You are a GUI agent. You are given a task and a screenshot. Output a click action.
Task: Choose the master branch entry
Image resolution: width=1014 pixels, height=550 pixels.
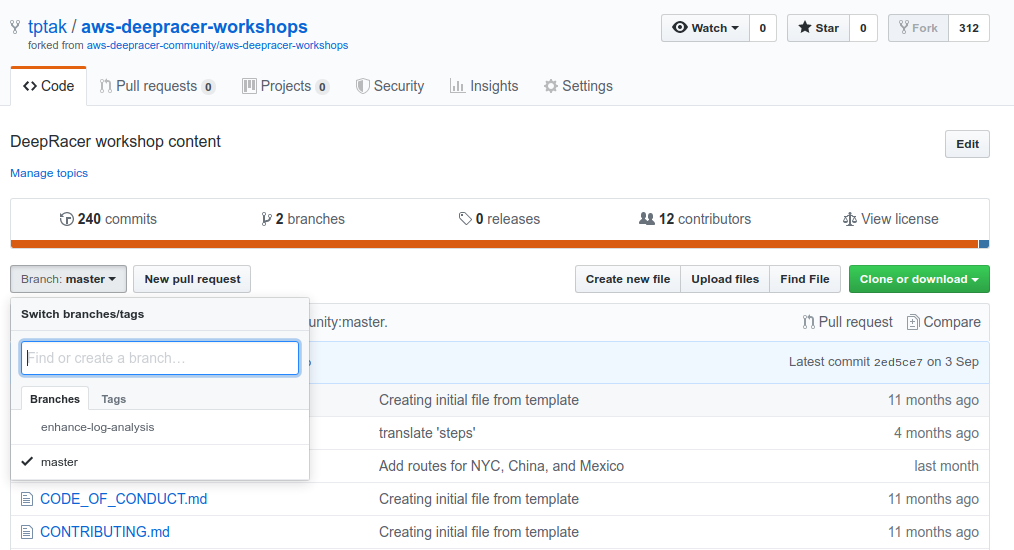click(x=160, y=462)
